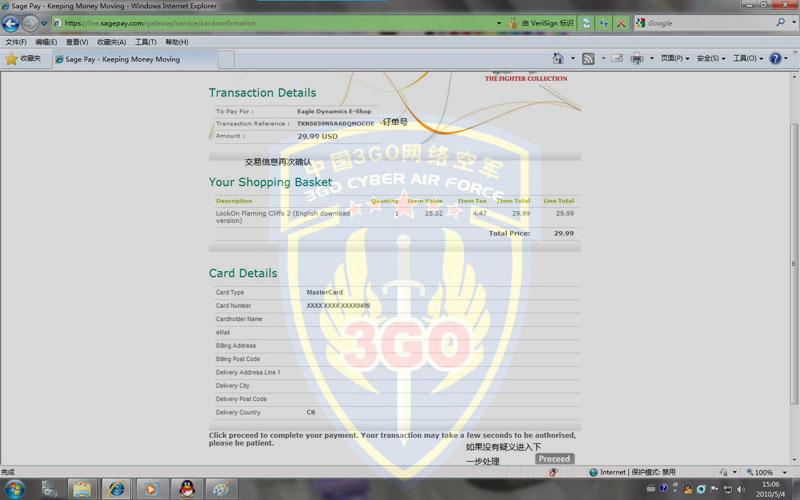Open the 页面(P) command bar menu

675,58
